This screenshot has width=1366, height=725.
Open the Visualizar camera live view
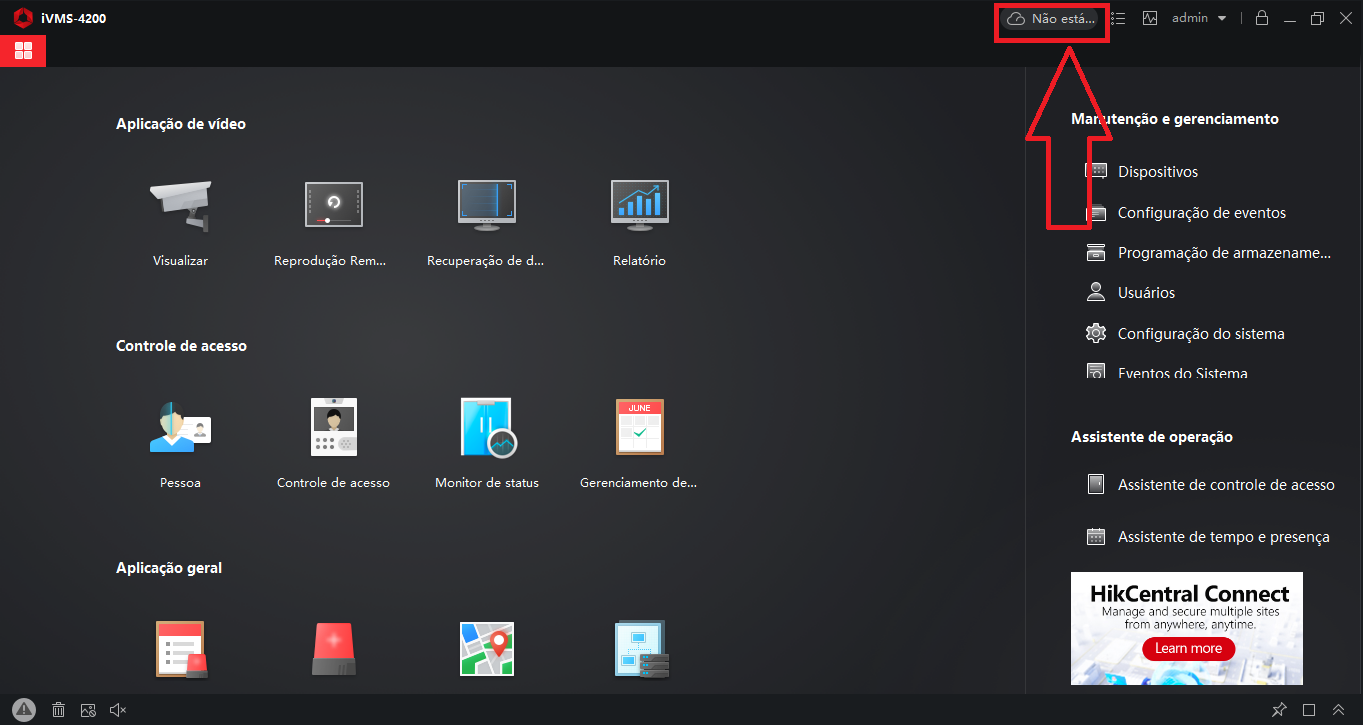pyautogui.click(x=180, y=206)
